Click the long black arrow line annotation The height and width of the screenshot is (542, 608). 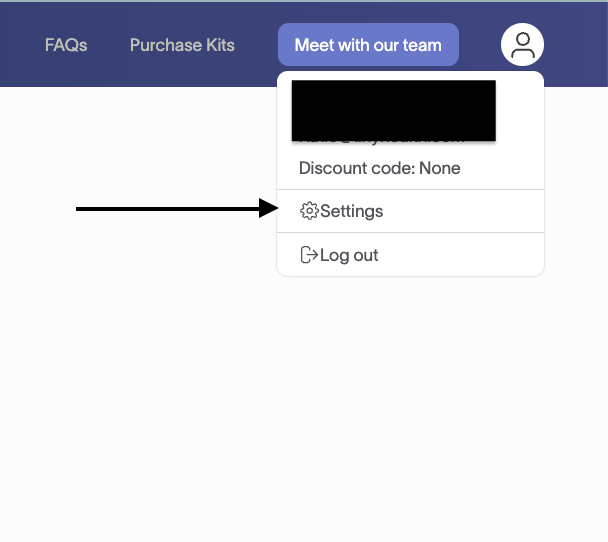(168, 209)
